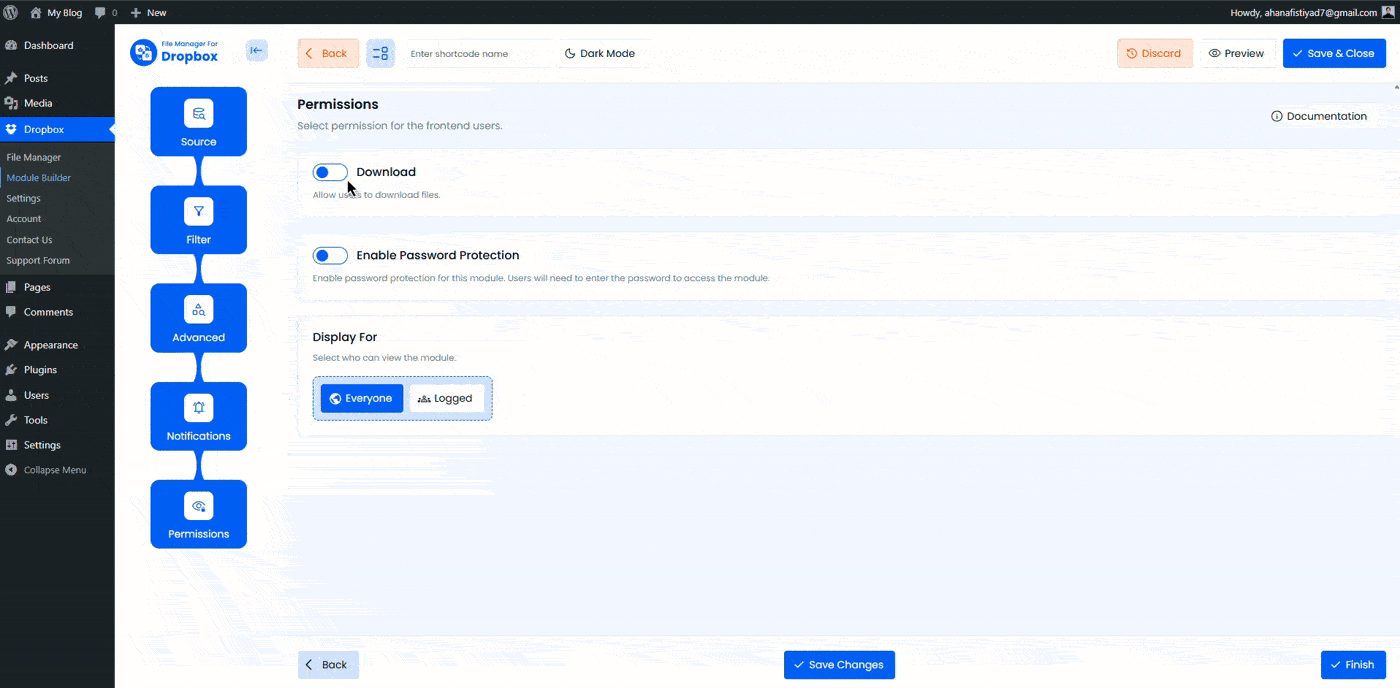Switch the builder to Dark Mode
This screenshot has width=1400, height=688.
pos(602,52)
